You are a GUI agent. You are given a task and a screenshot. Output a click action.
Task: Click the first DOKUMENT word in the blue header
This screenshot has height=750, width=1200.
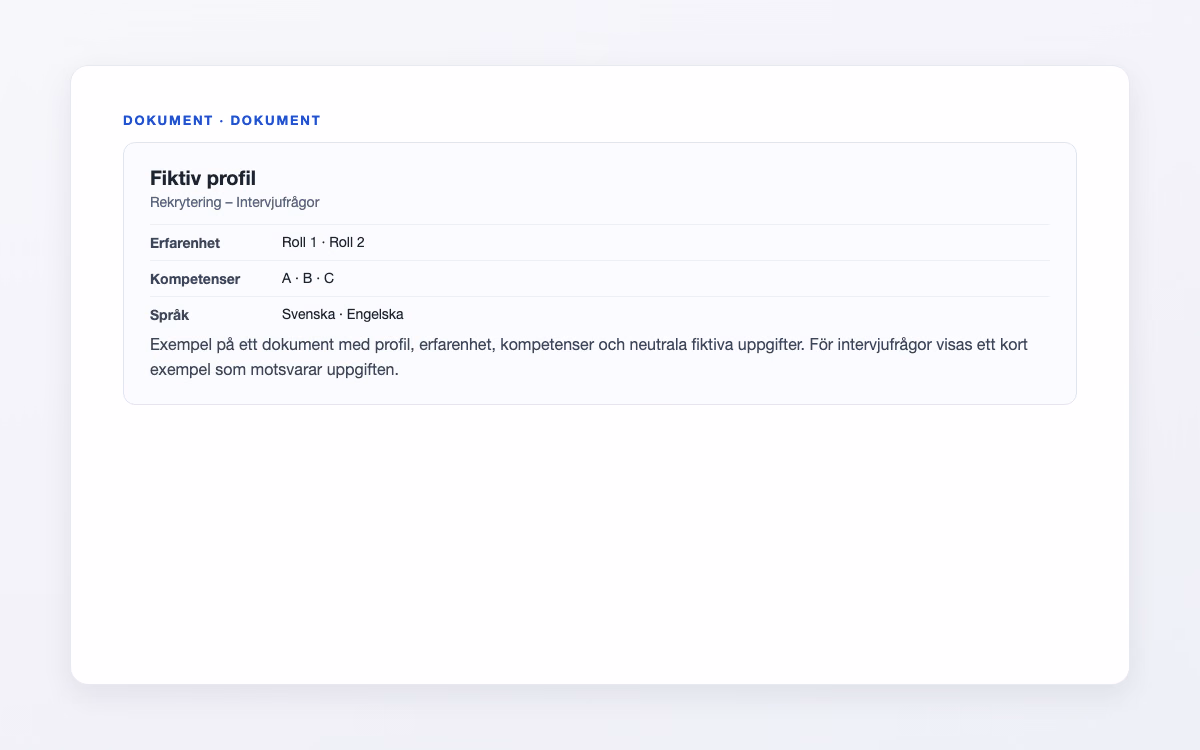168,120
